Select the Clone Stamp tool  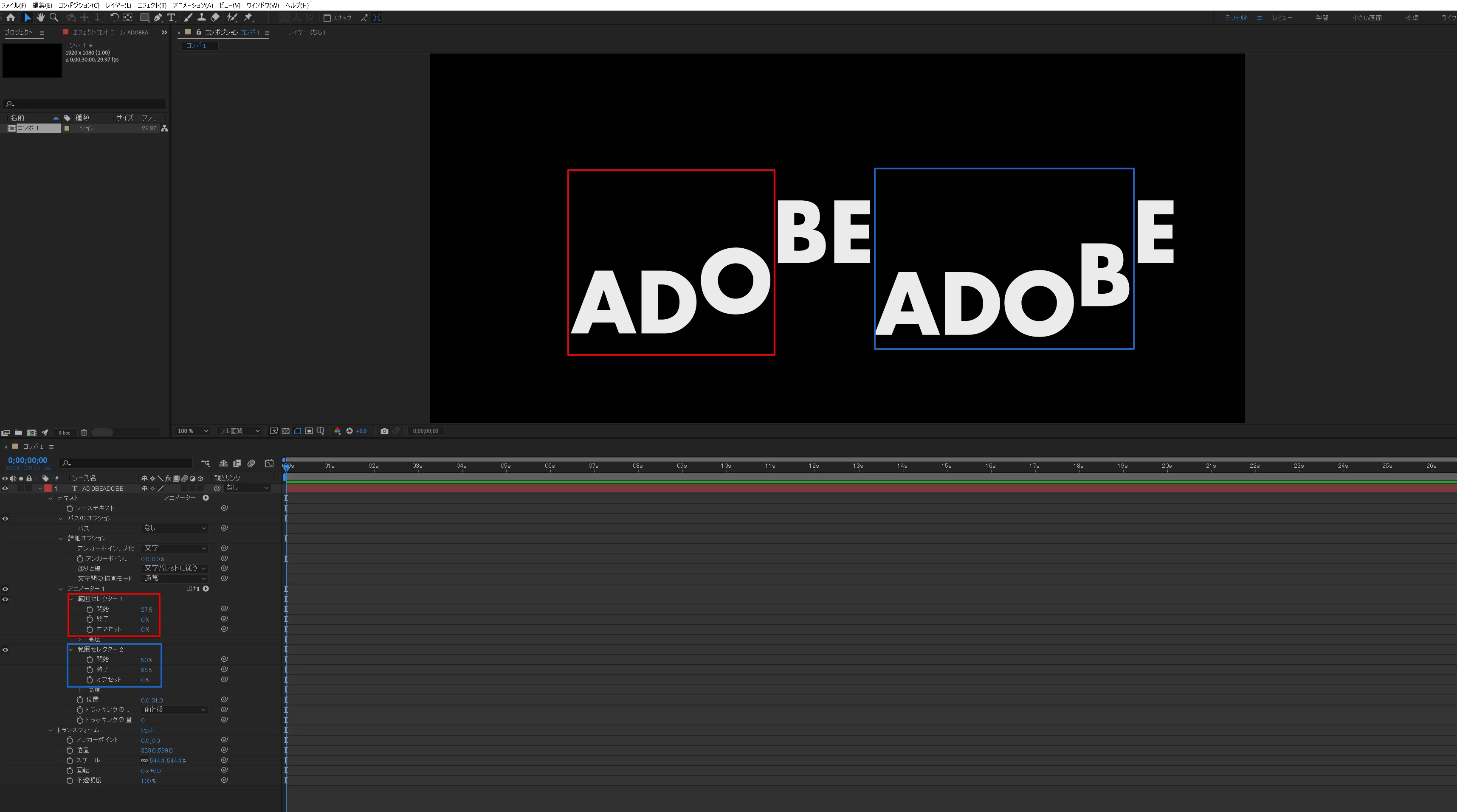click(x=201, y=17)
